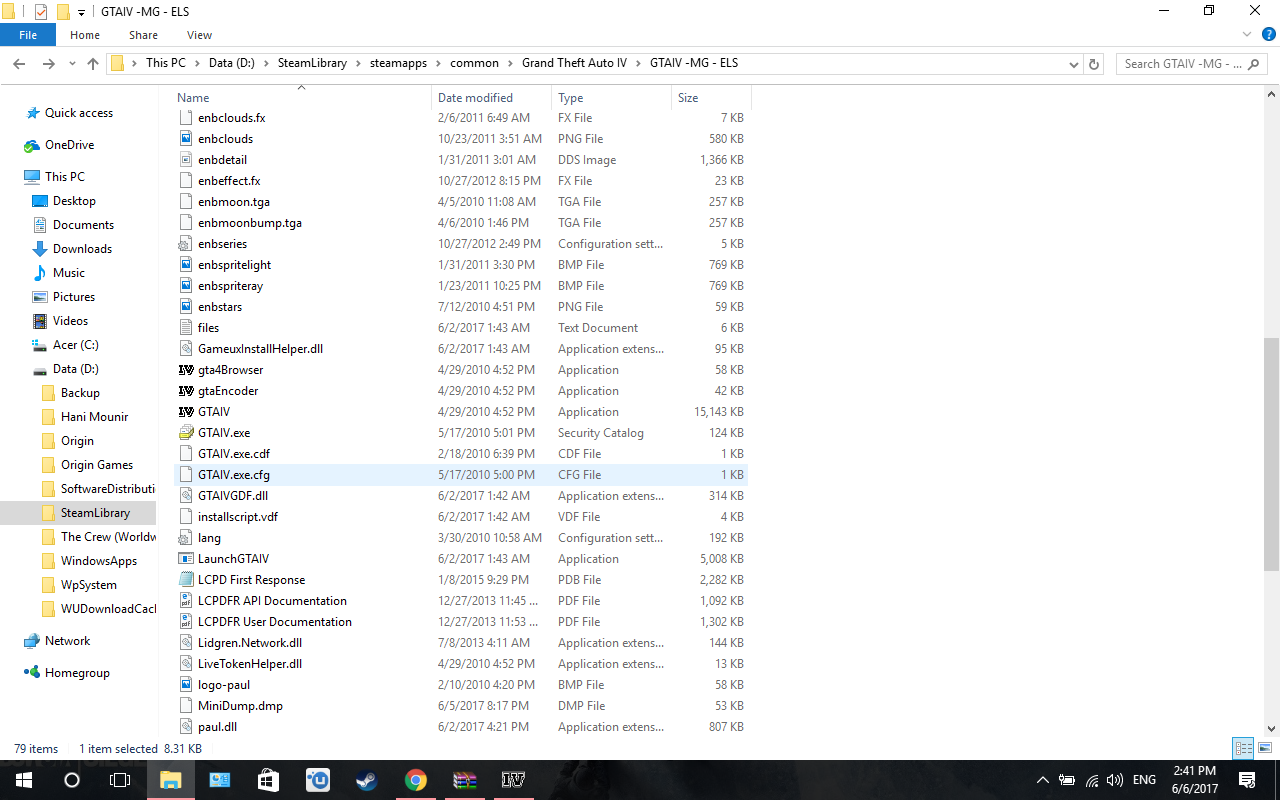Open Cortana search circle

click(x=72, y=780)
